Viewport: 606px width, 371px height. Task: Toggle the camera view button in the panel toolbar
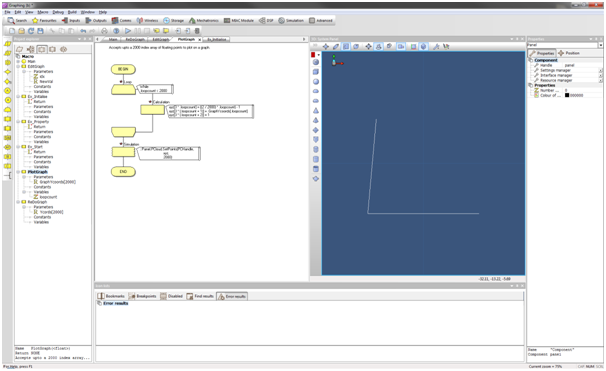point(401,47)
